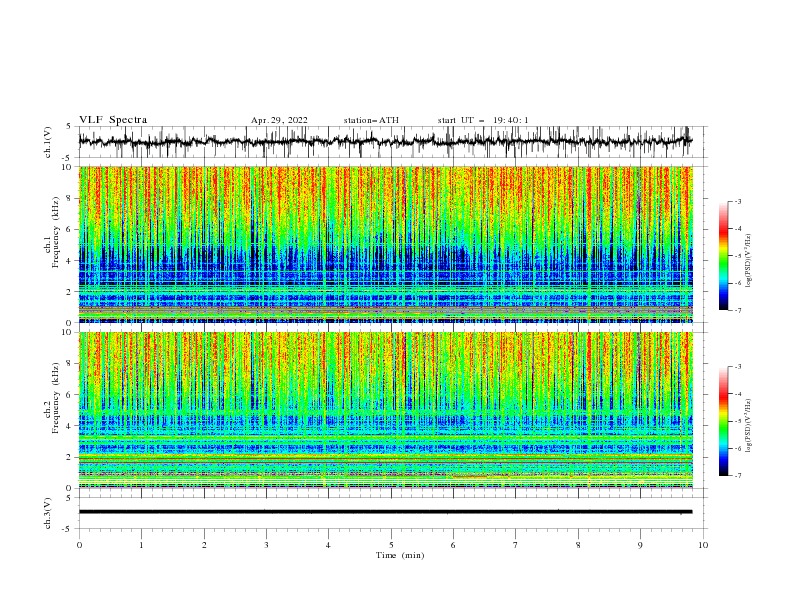This screenshot has height=612, width=792.
Task: Click time axis tick label "0"
Action: (79, 545)
